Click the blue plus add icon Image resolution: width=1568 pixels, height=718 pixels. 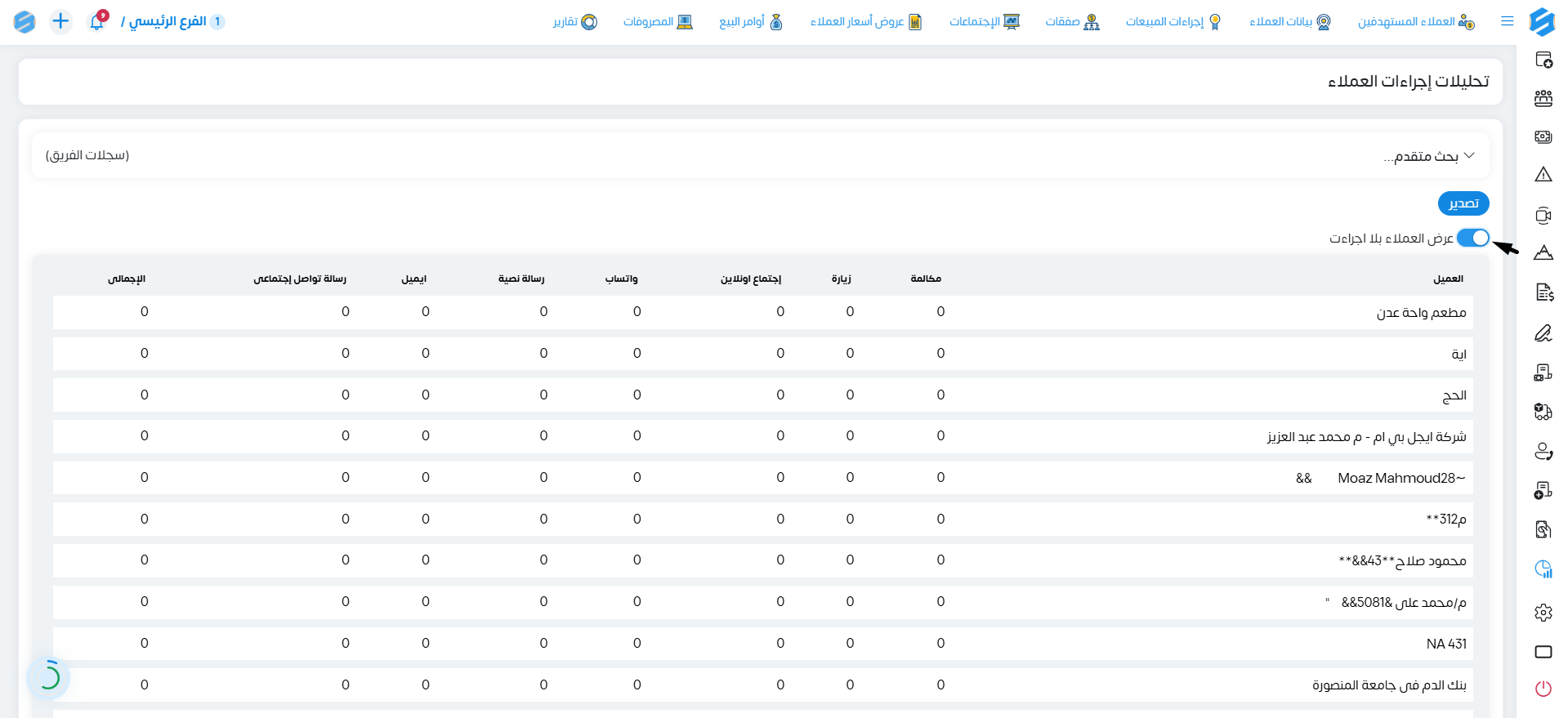pyautogui.click(x=60, y=21)
